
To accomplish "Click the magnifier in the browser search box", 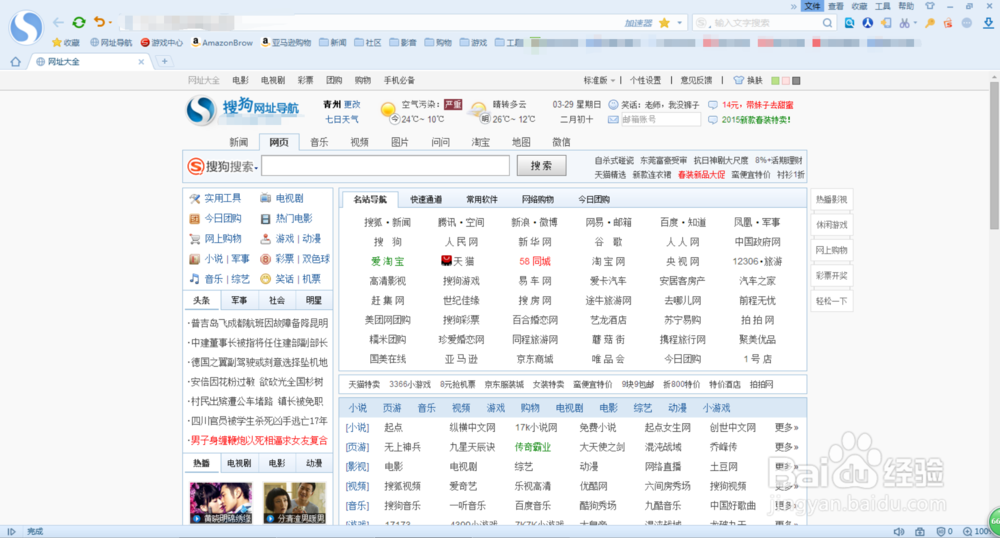I will 827,23.
